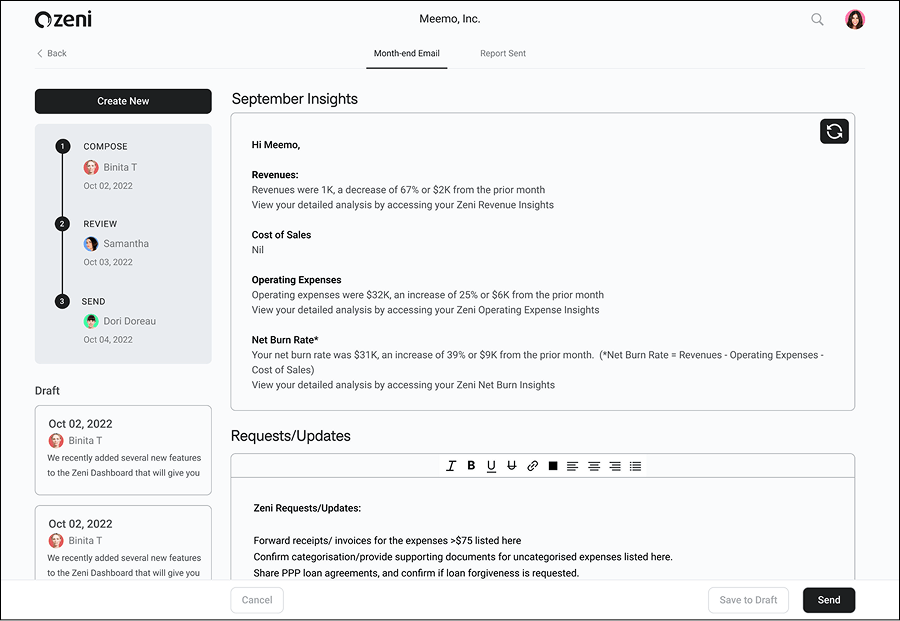Image resolution: width=900 pixels, height=621 pixels.
Task: Align text to the right
Action: (615, 466)
